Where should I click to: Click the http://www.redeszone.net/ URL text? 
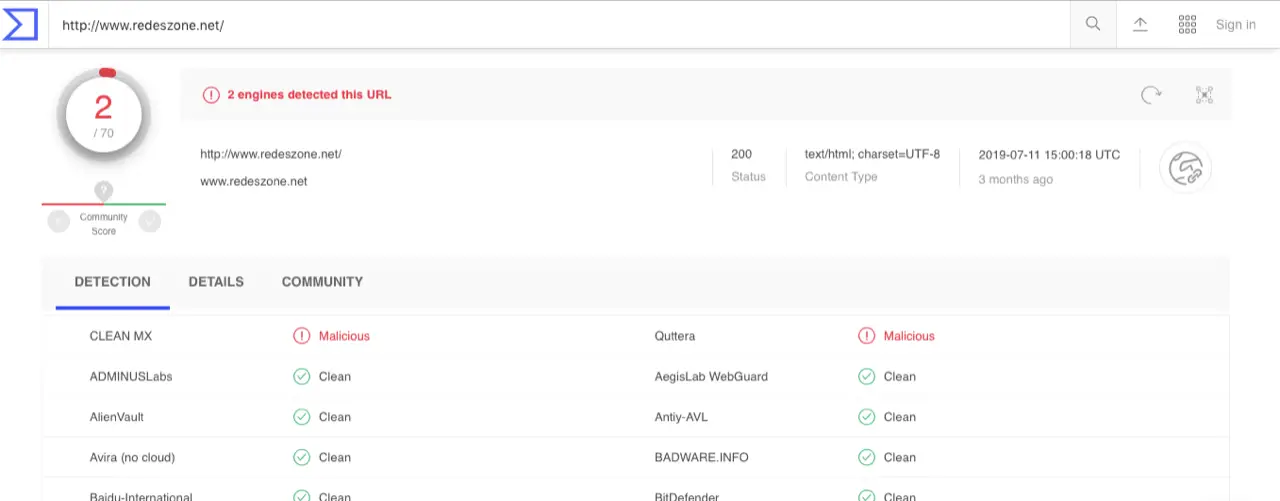(x=271, y=154)
